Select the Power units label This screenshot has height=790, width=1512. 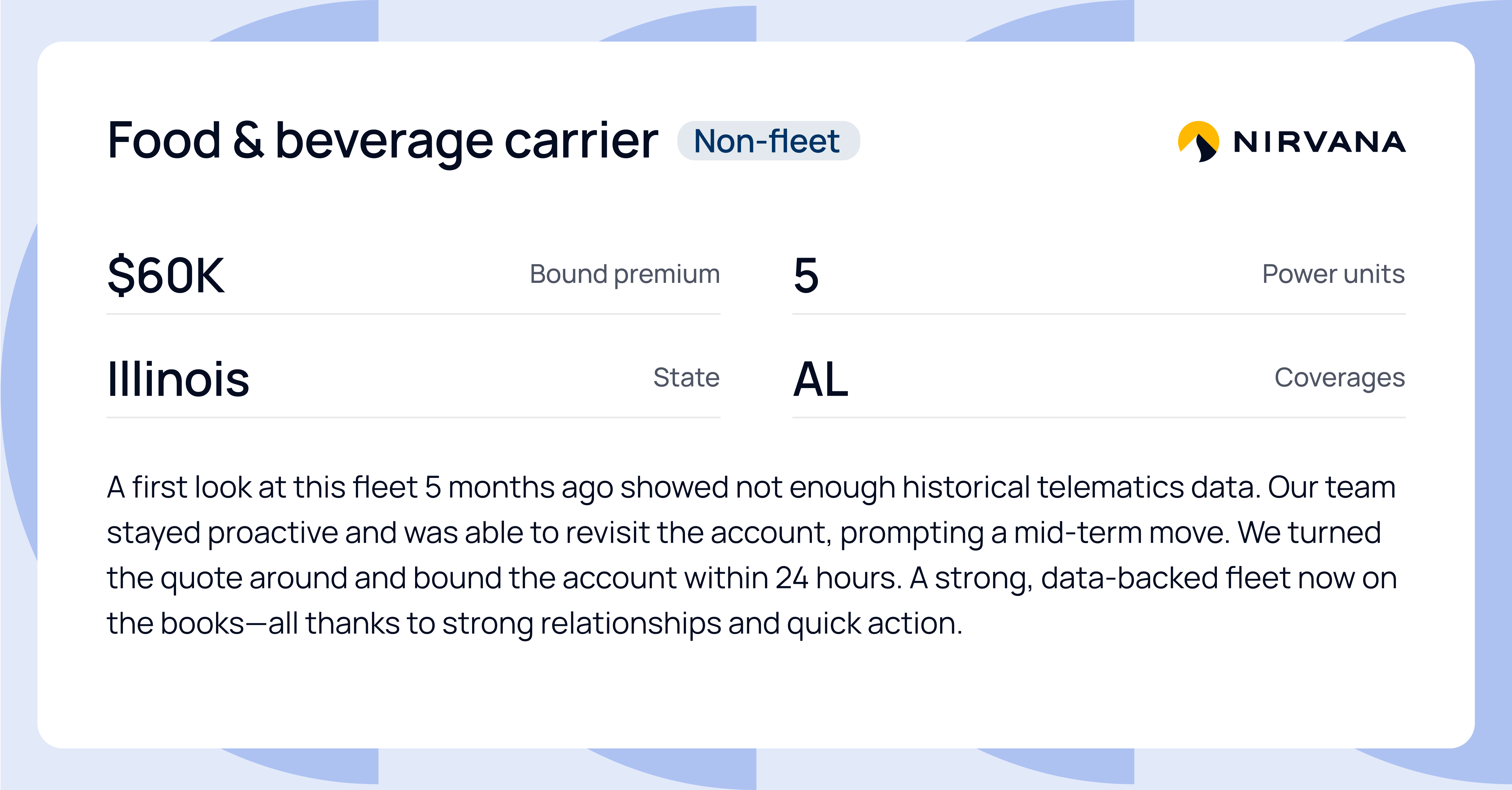pyautogui.click(x=1333, y=274)
